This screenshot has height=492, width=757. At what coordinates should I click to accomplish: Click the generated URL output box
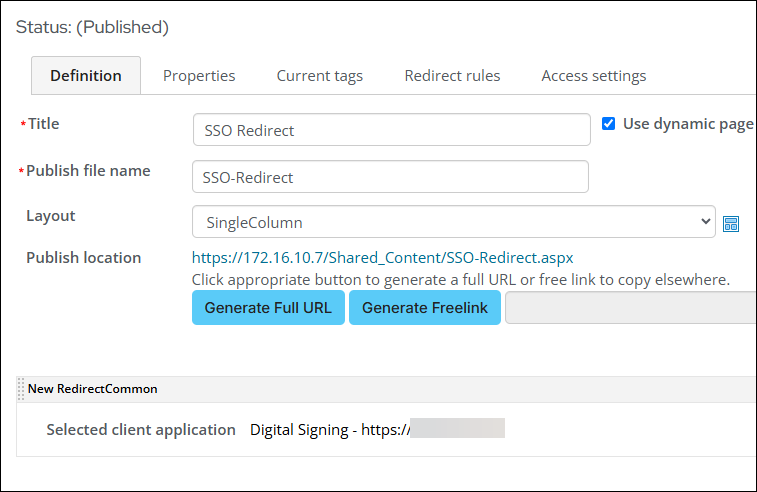(x=631, y=308)
